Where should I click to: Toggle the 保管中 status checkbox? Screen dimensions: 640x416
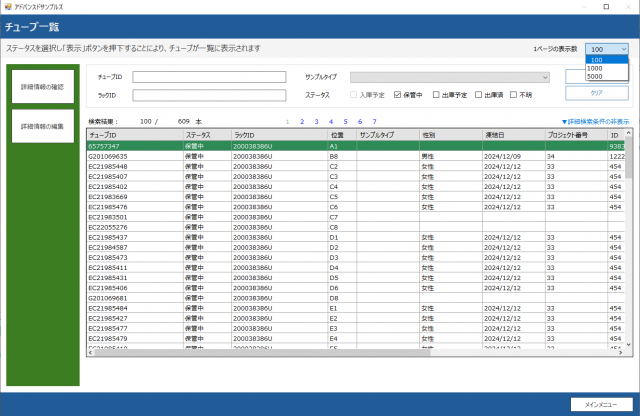coord(397,95)
